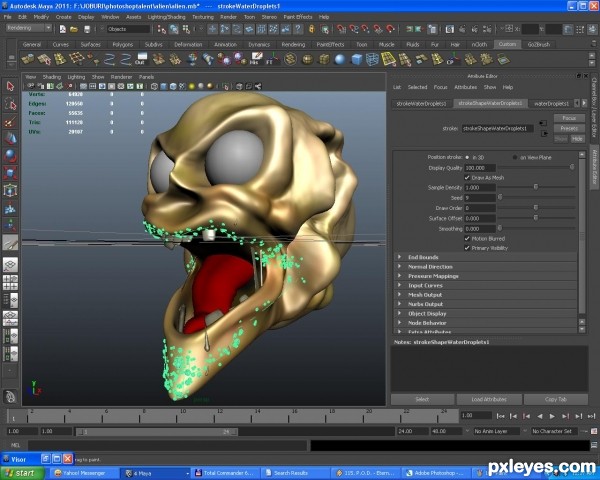The image size is (600, 480).
Task: Select the waterDroplets1 attribute tab
Action: pos(551,104)
